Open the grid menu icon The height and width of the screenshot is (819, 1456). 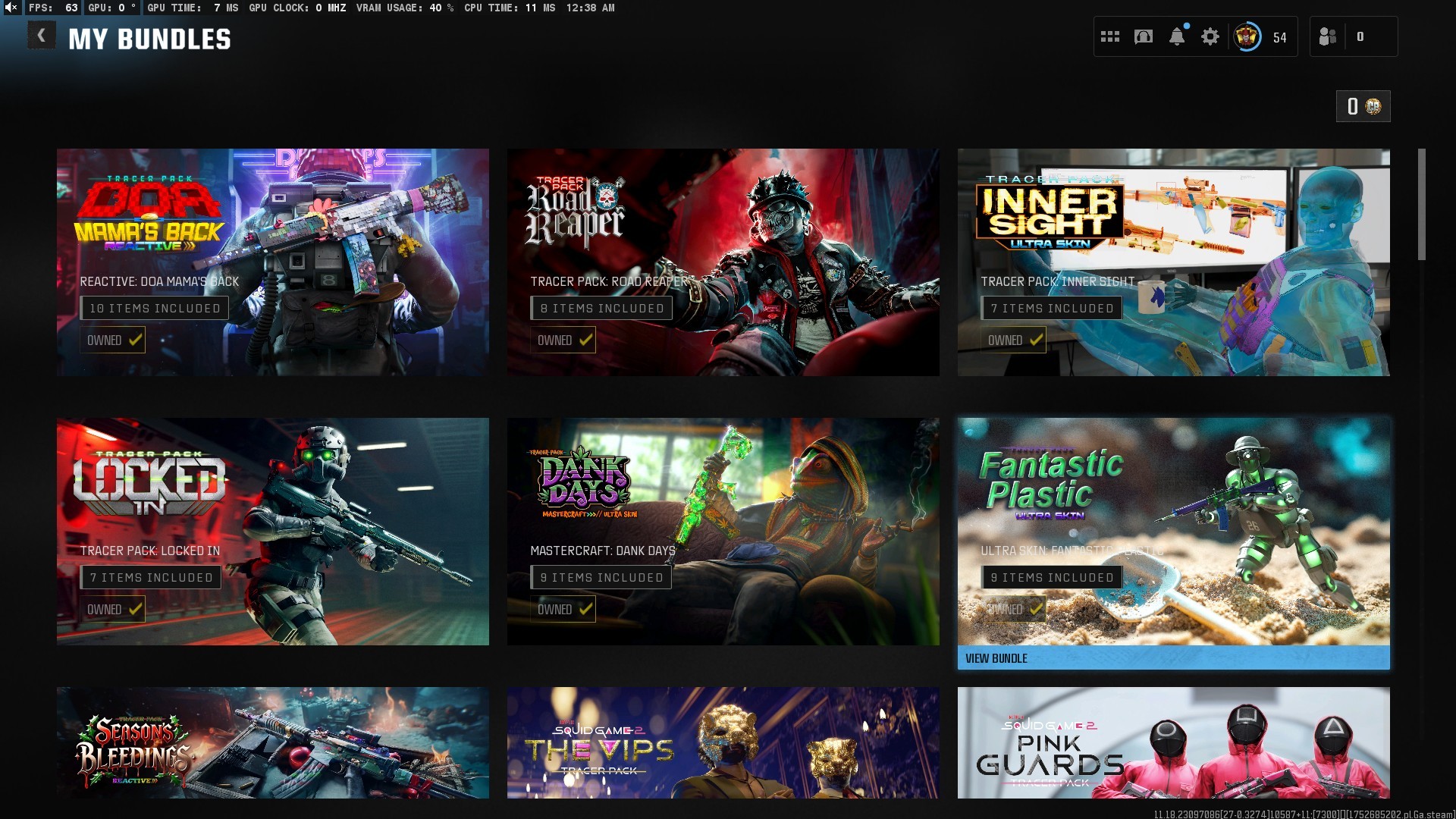point(1110,36)
